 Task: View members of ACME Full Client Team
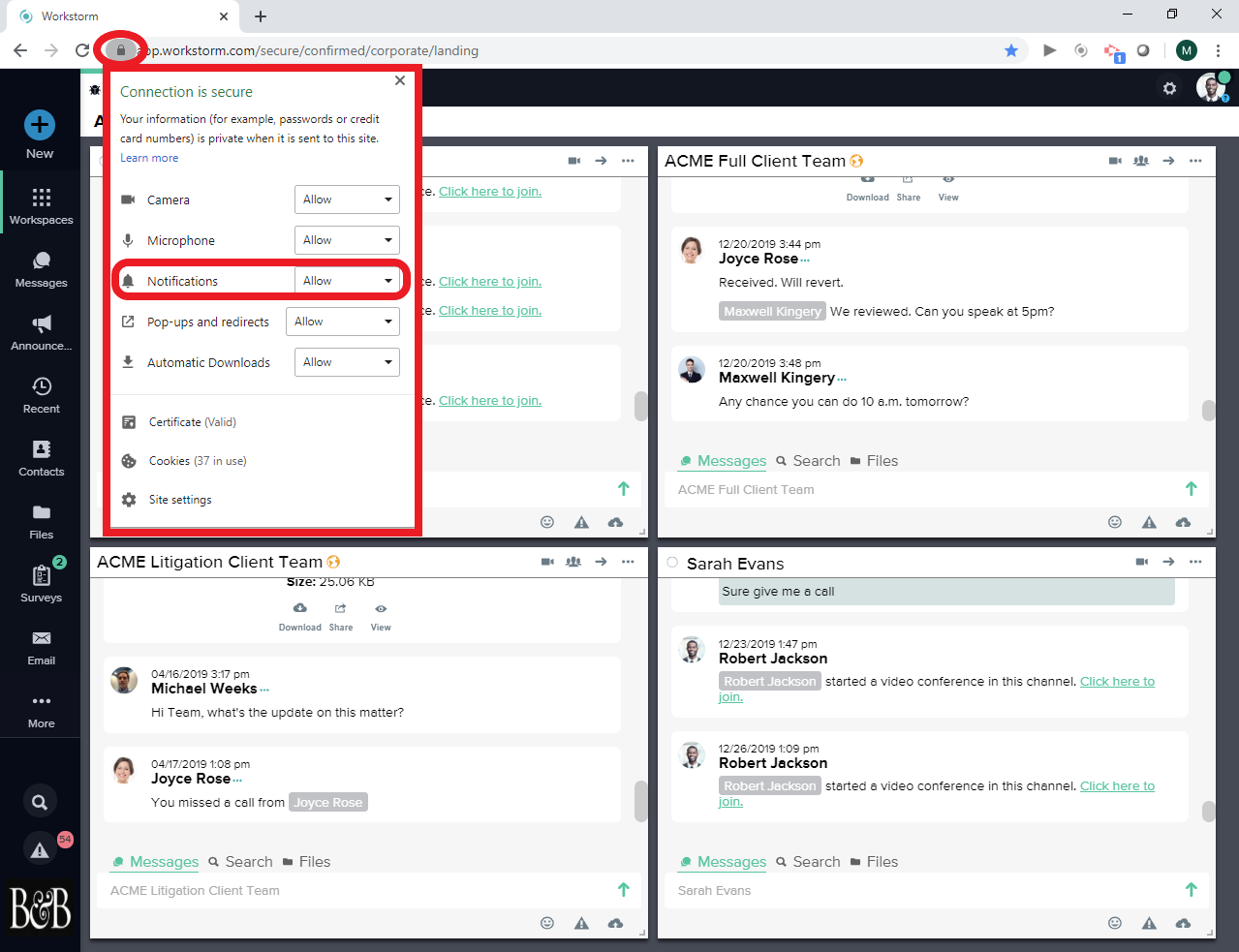coord(1141,161)
